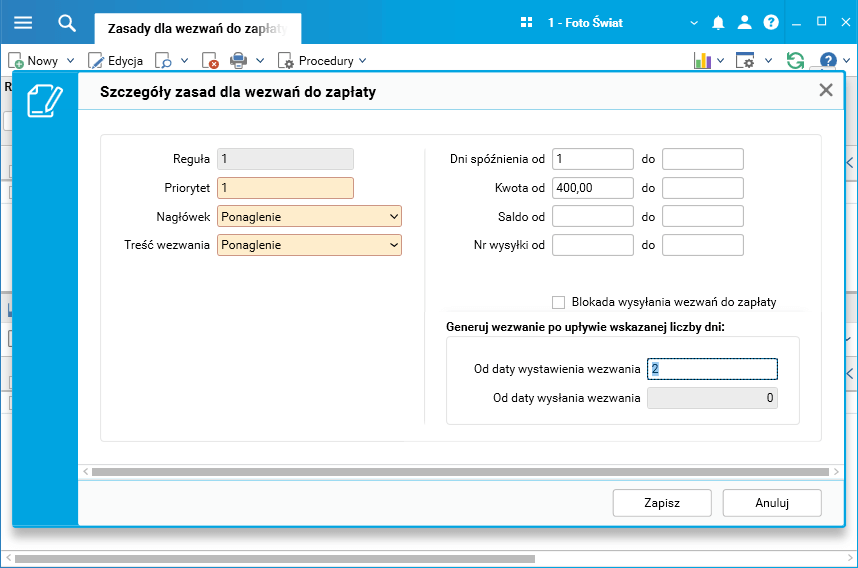Screen dimensions: 858x568
Task: Open the company selector dropdown arrow
Action: tap(694, 23)
